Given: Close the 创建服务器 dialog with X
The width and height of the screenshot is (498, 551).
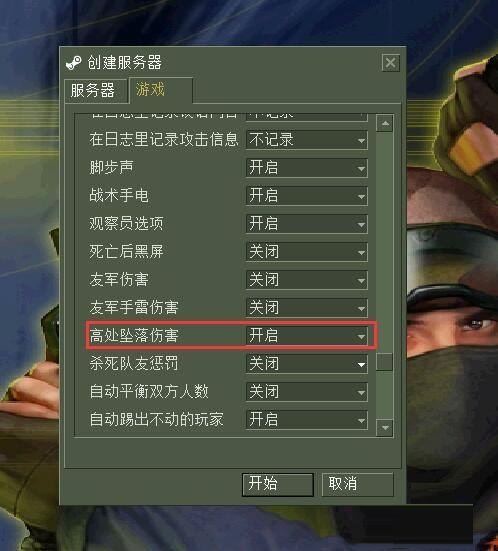Looking at the screenshot, I should (x=390, y=63).
